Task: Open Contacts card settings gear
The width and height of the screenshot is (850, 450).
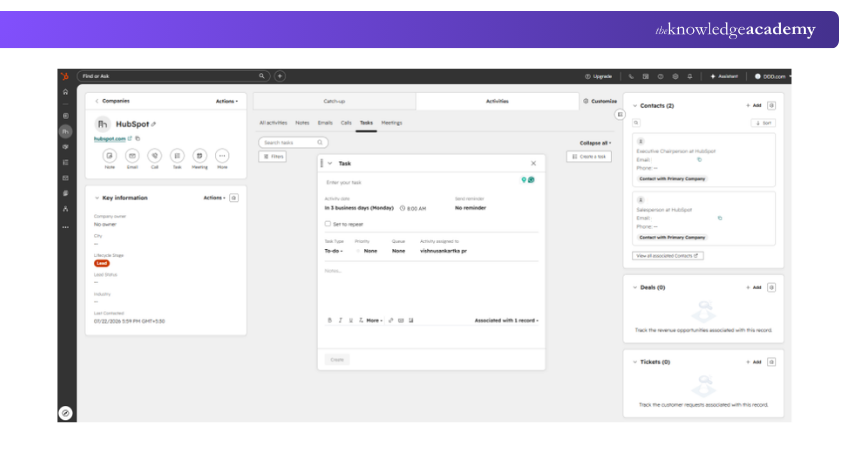Action: coord(771,105)
